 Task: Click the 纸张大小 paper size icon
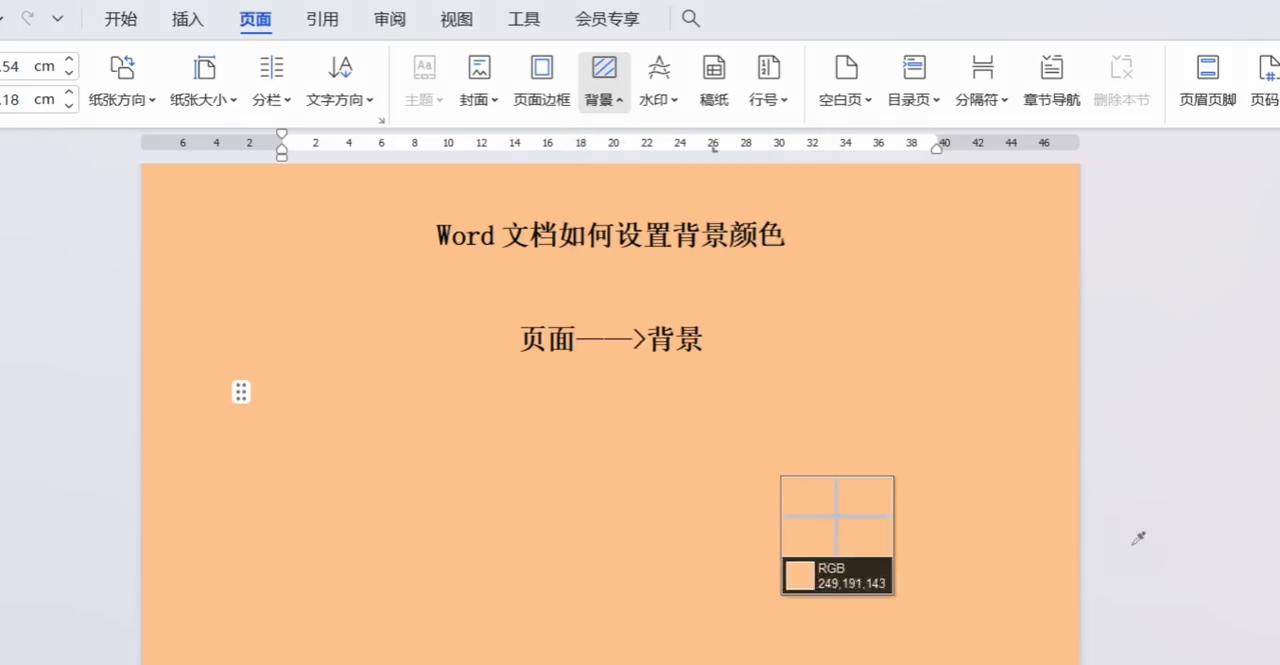coord(204,68)
